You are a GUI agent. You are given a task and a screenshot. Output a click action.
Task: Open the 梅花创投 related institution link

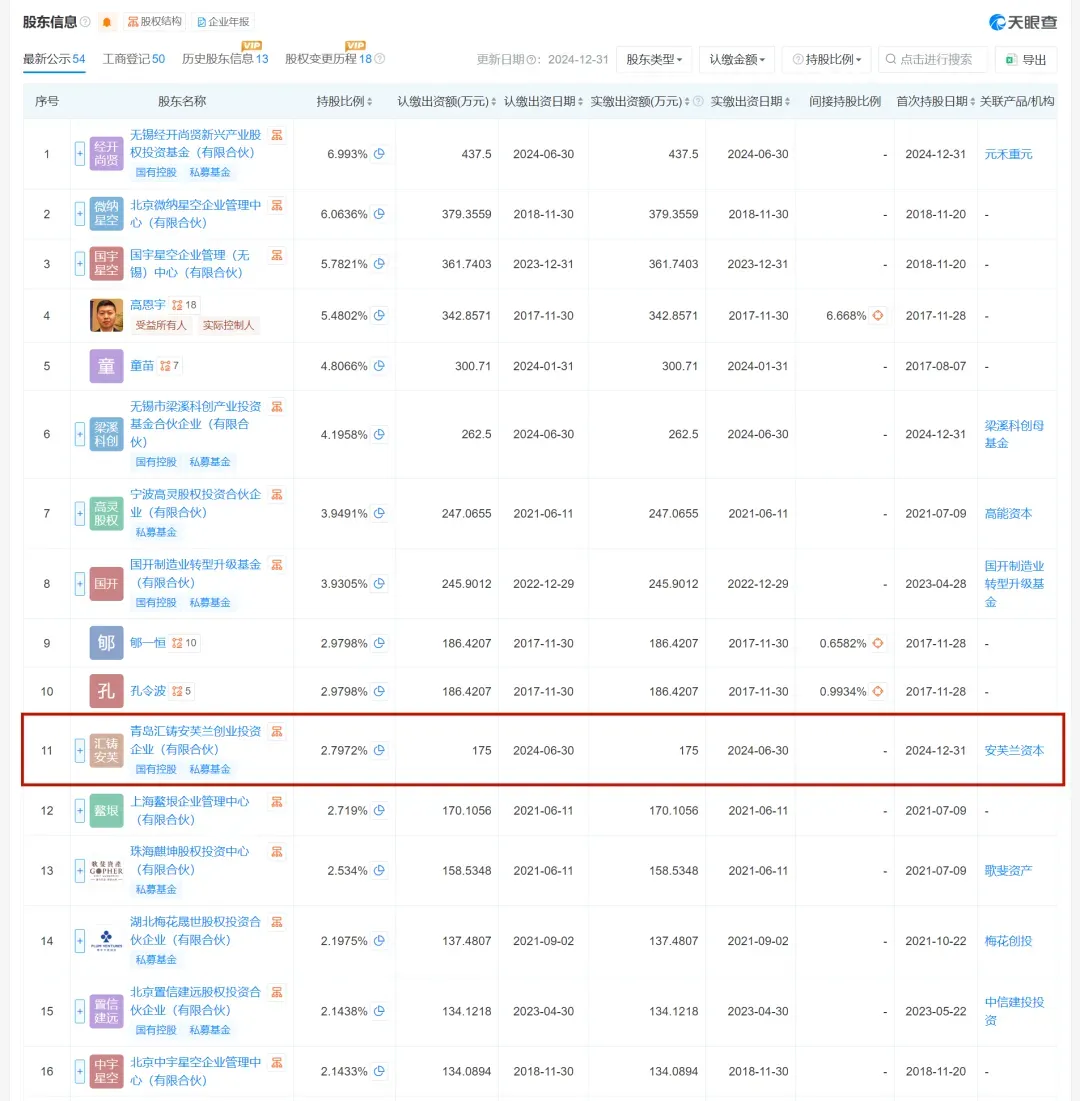click(1008, 940)
